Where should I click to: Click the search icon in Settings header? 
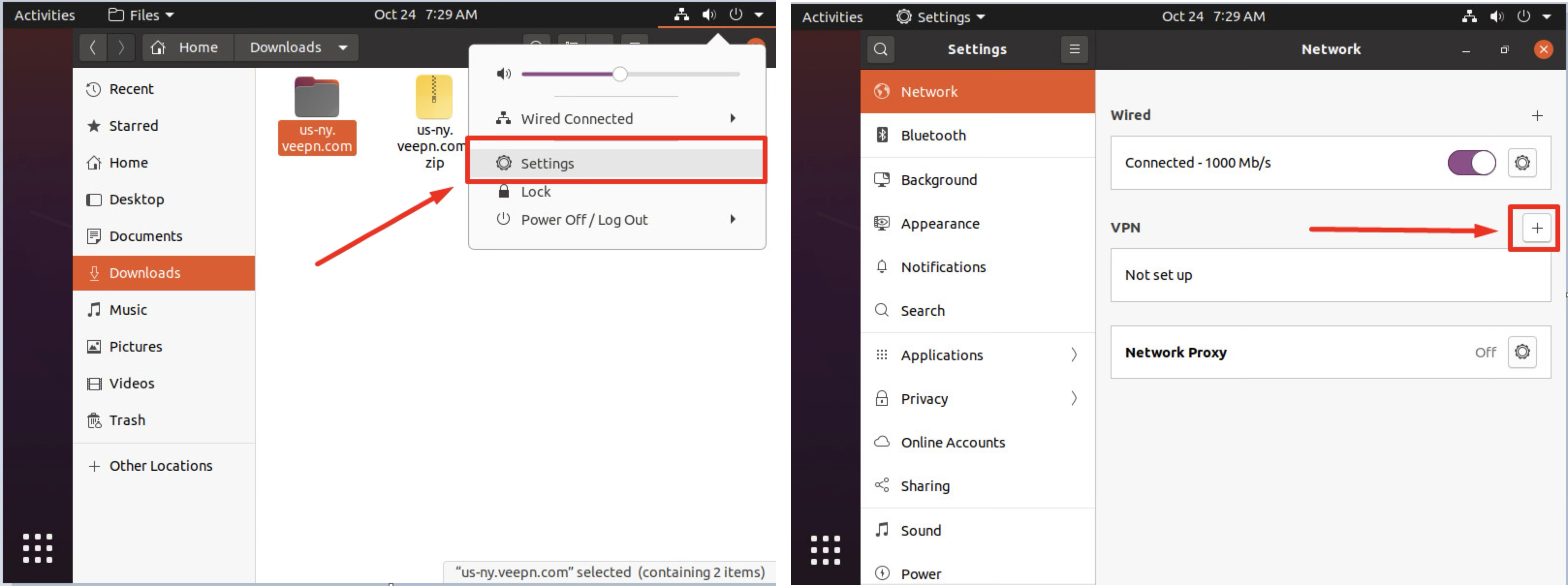(881, 49)
